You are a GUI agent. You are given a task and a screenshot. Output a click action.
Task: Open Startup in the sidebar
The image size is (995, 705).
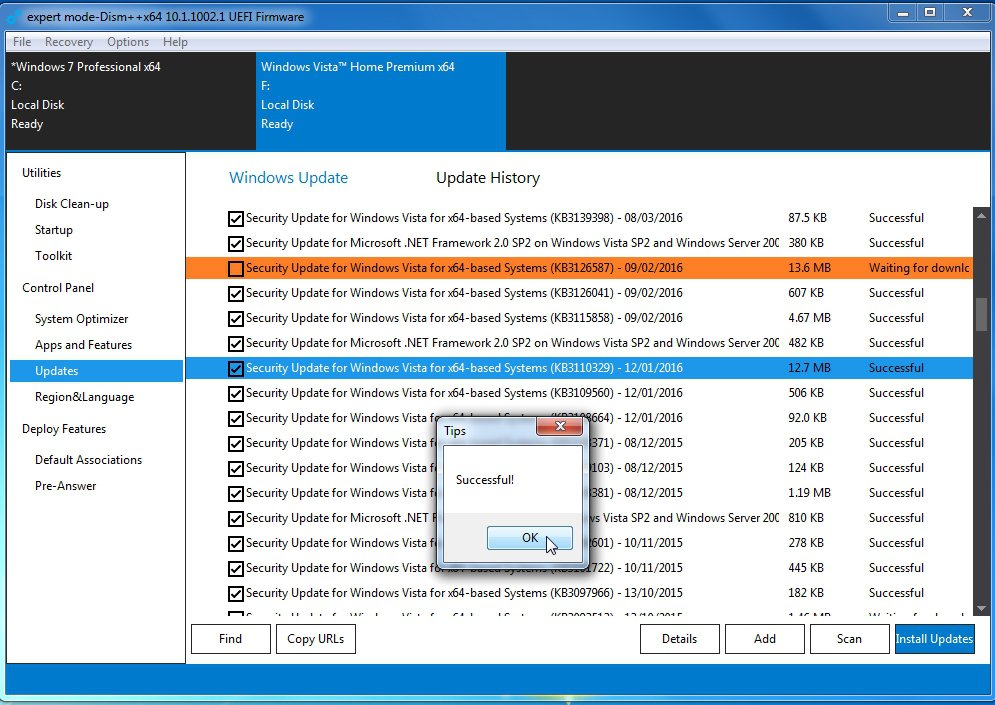54,230
